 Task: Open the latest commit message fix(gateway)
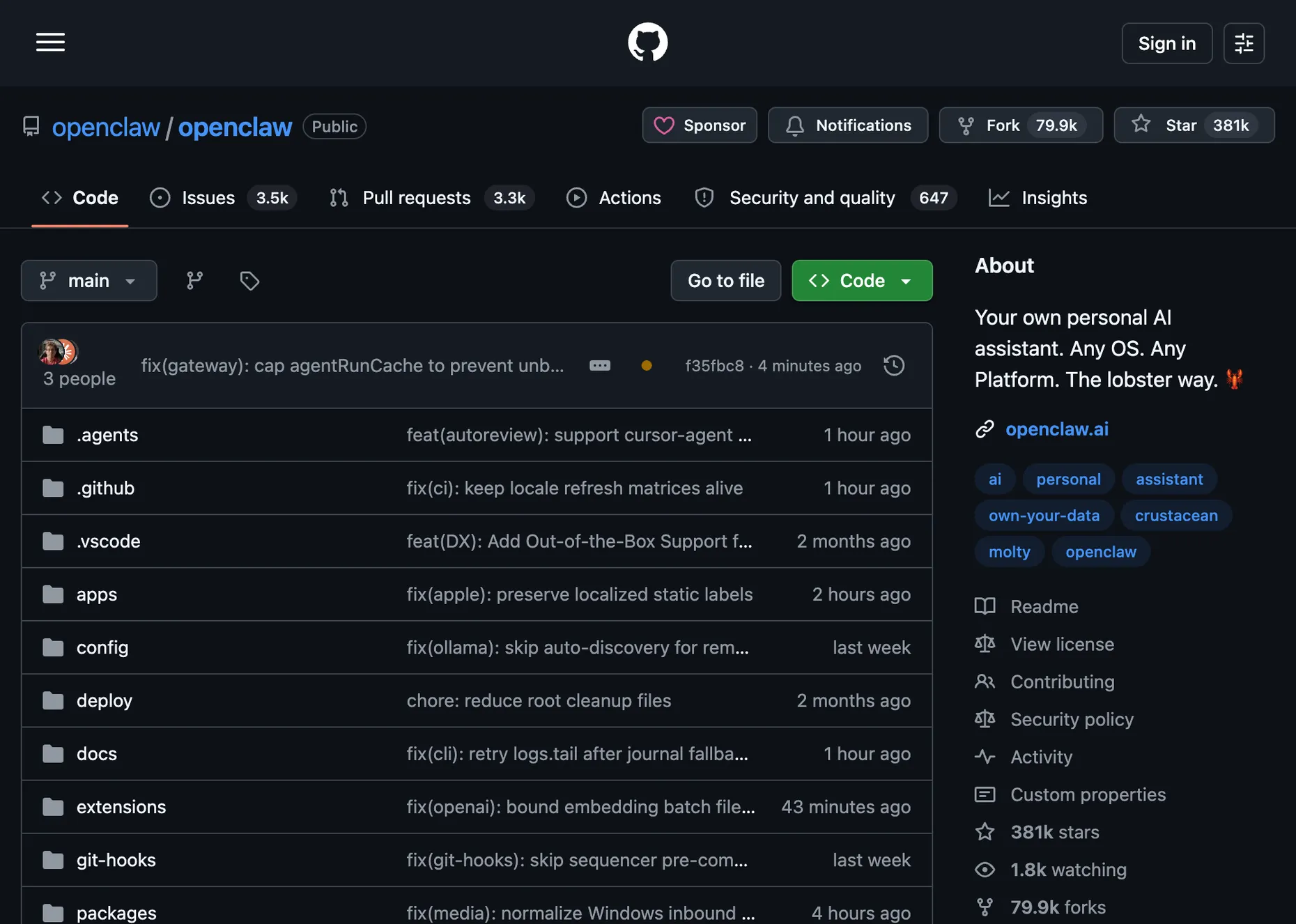[353, 366]
